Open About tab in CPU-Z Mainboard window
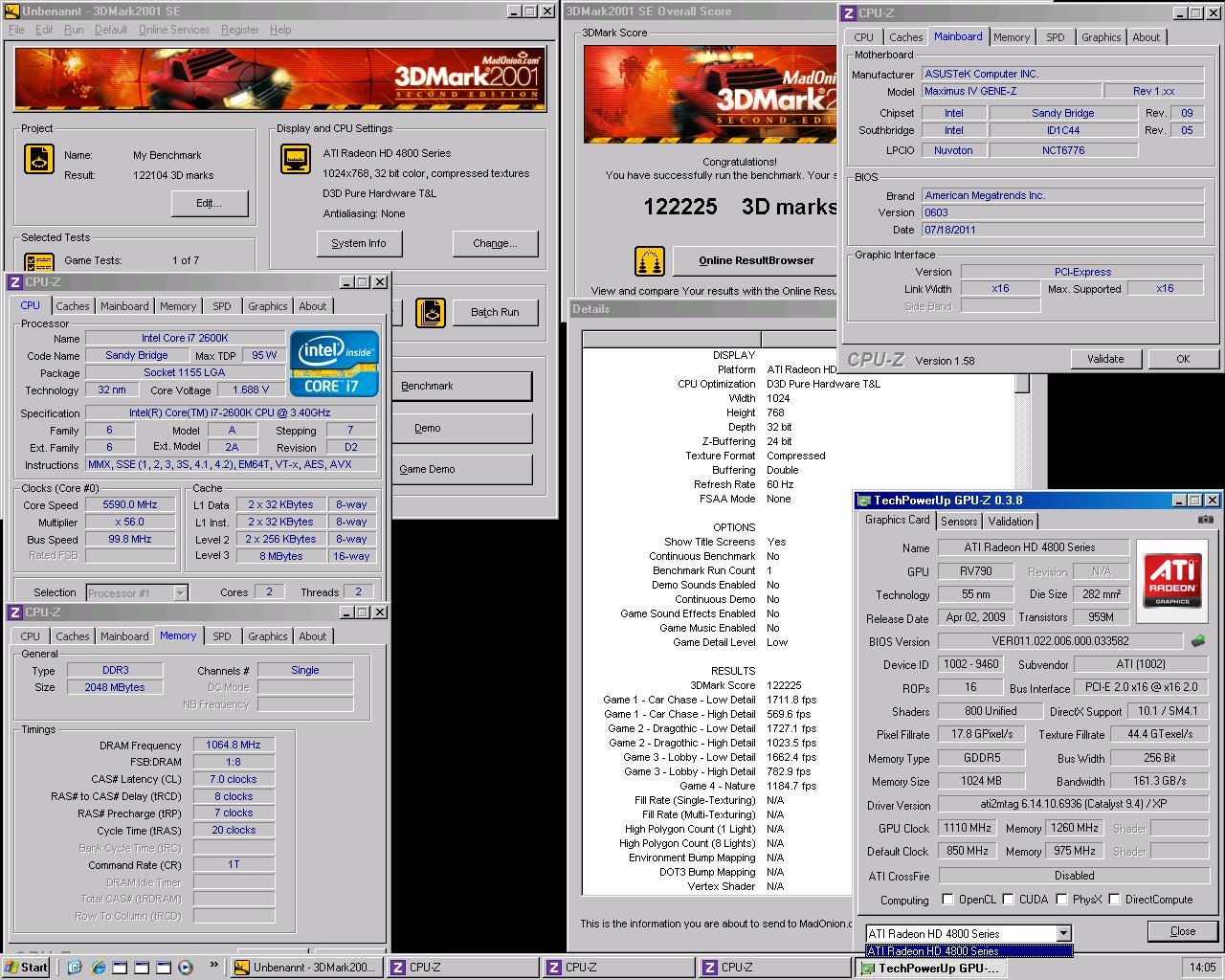The width and height of the screenshot is (1225, 980). coord(1146,37)
